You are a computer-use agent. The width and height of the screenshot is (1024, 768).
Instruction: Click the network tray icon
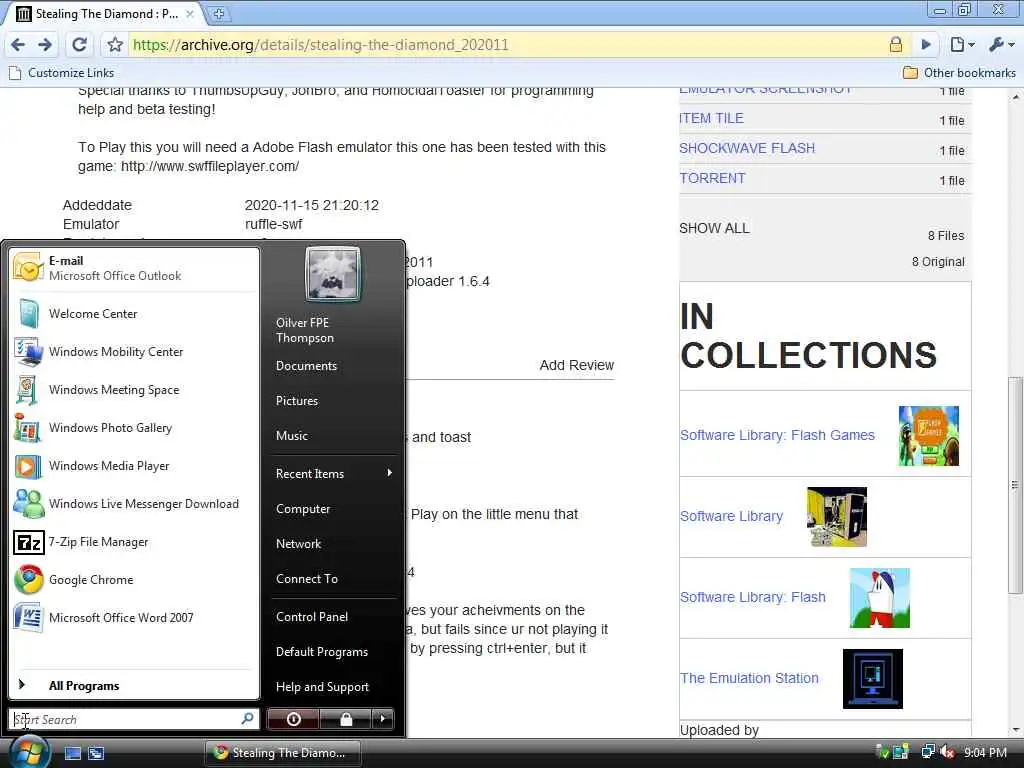pyautogui.click(x=927, y=752)
